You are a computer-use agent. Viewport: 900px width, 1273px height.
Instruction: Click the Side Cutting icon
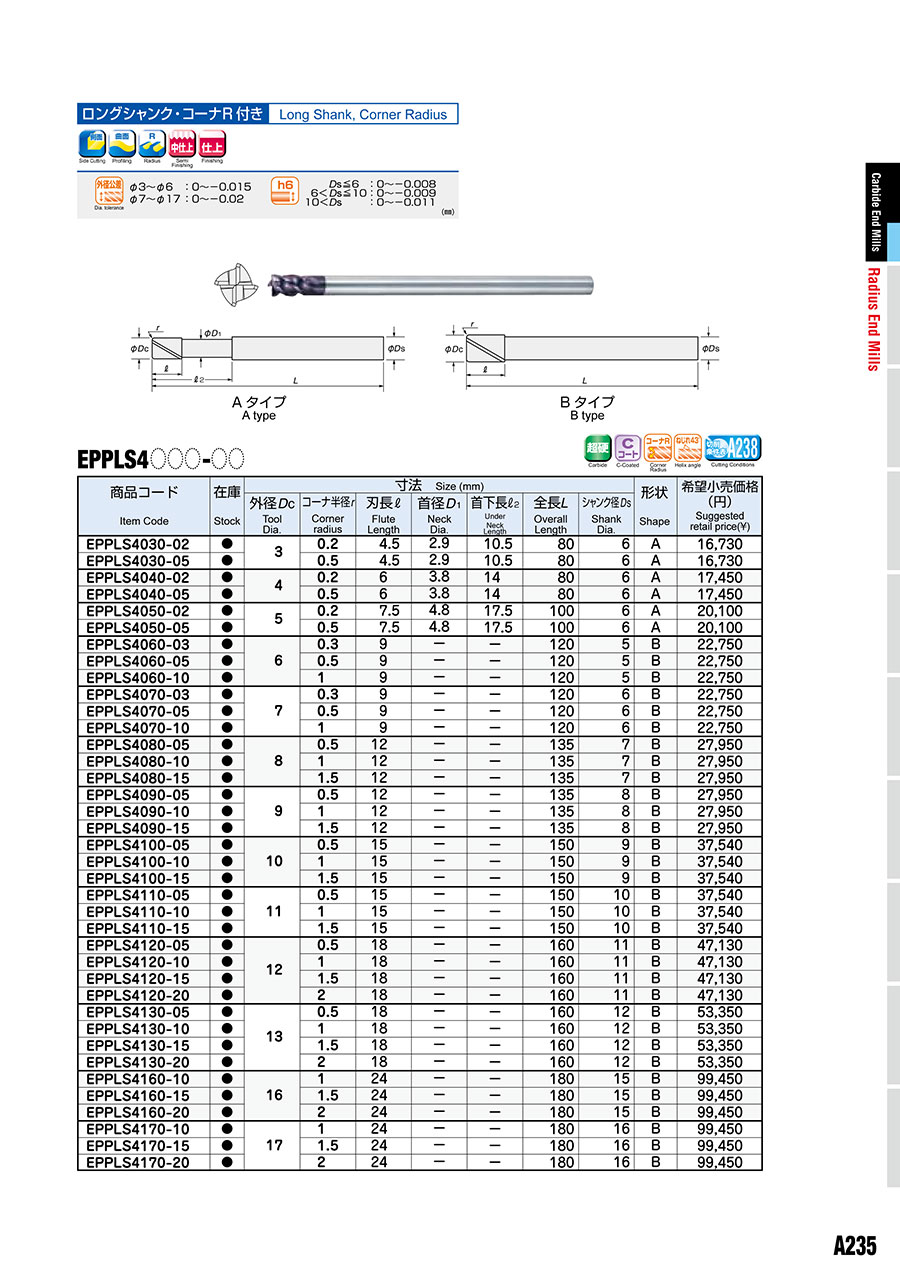pos(91,143)
